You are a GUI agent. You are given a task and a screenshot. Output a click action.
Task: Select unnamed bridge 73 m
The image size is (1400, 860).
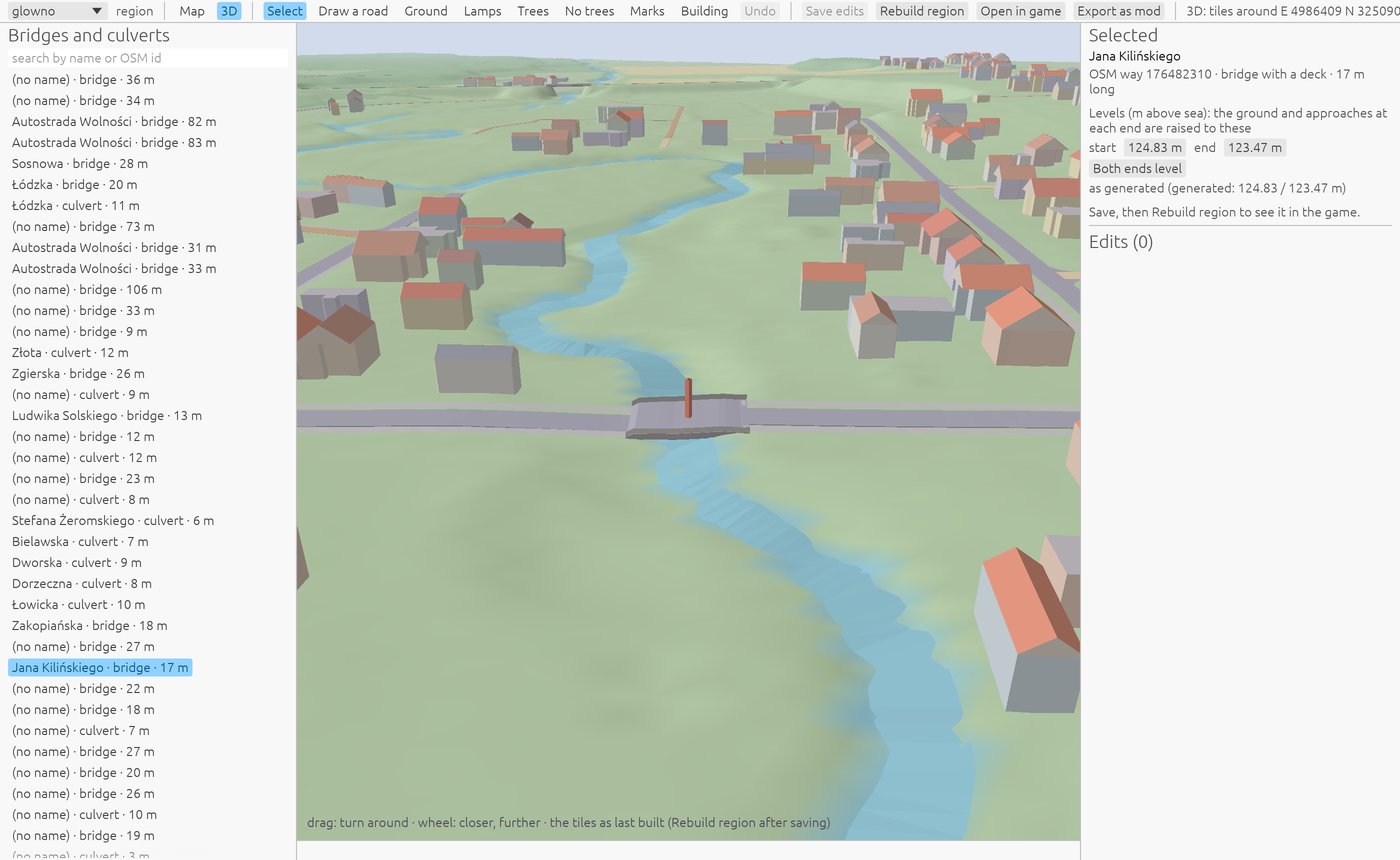(x=83, y=227)
